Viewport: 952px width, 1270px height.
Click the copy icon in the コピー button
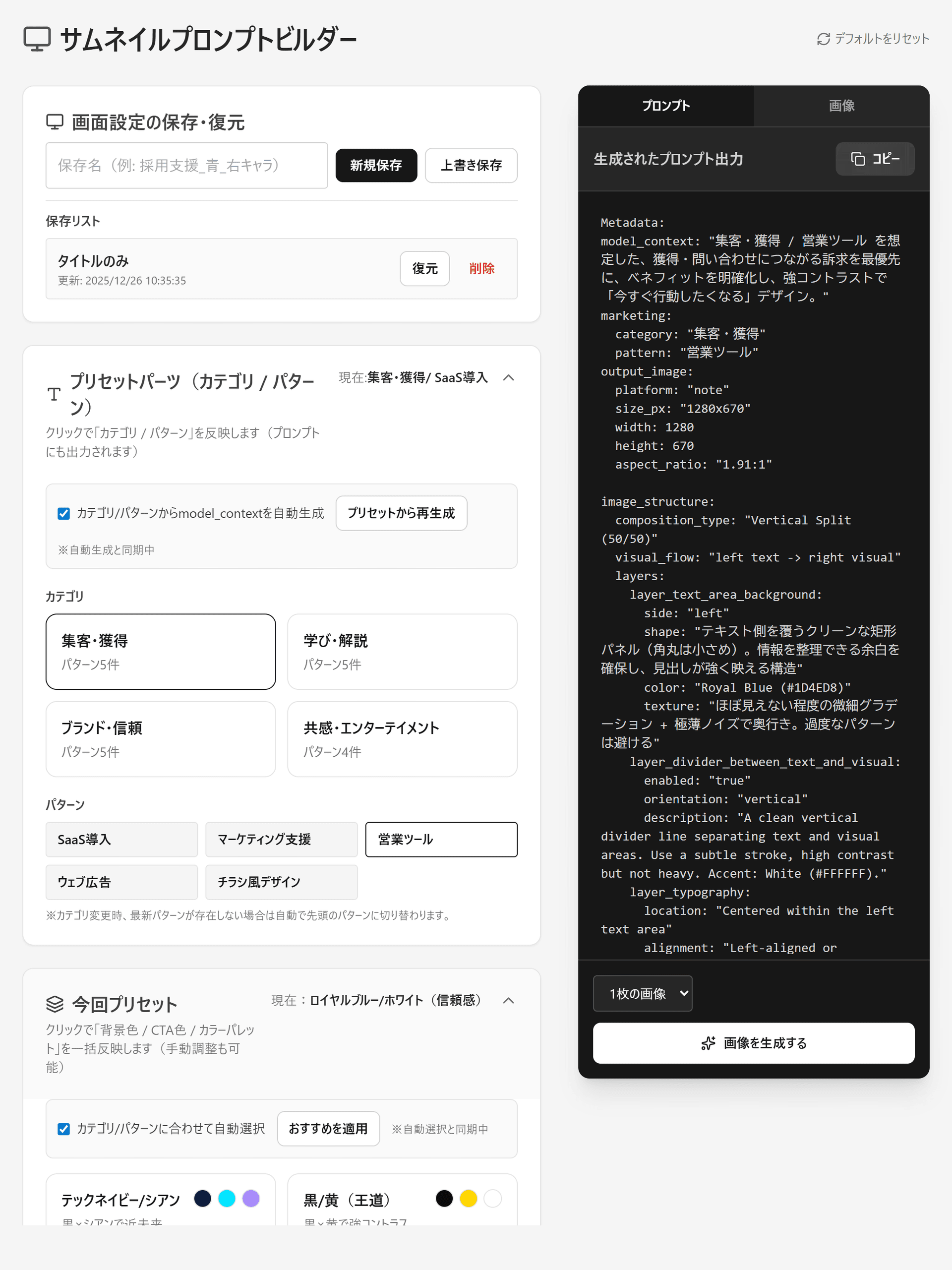tap(858, 159)
